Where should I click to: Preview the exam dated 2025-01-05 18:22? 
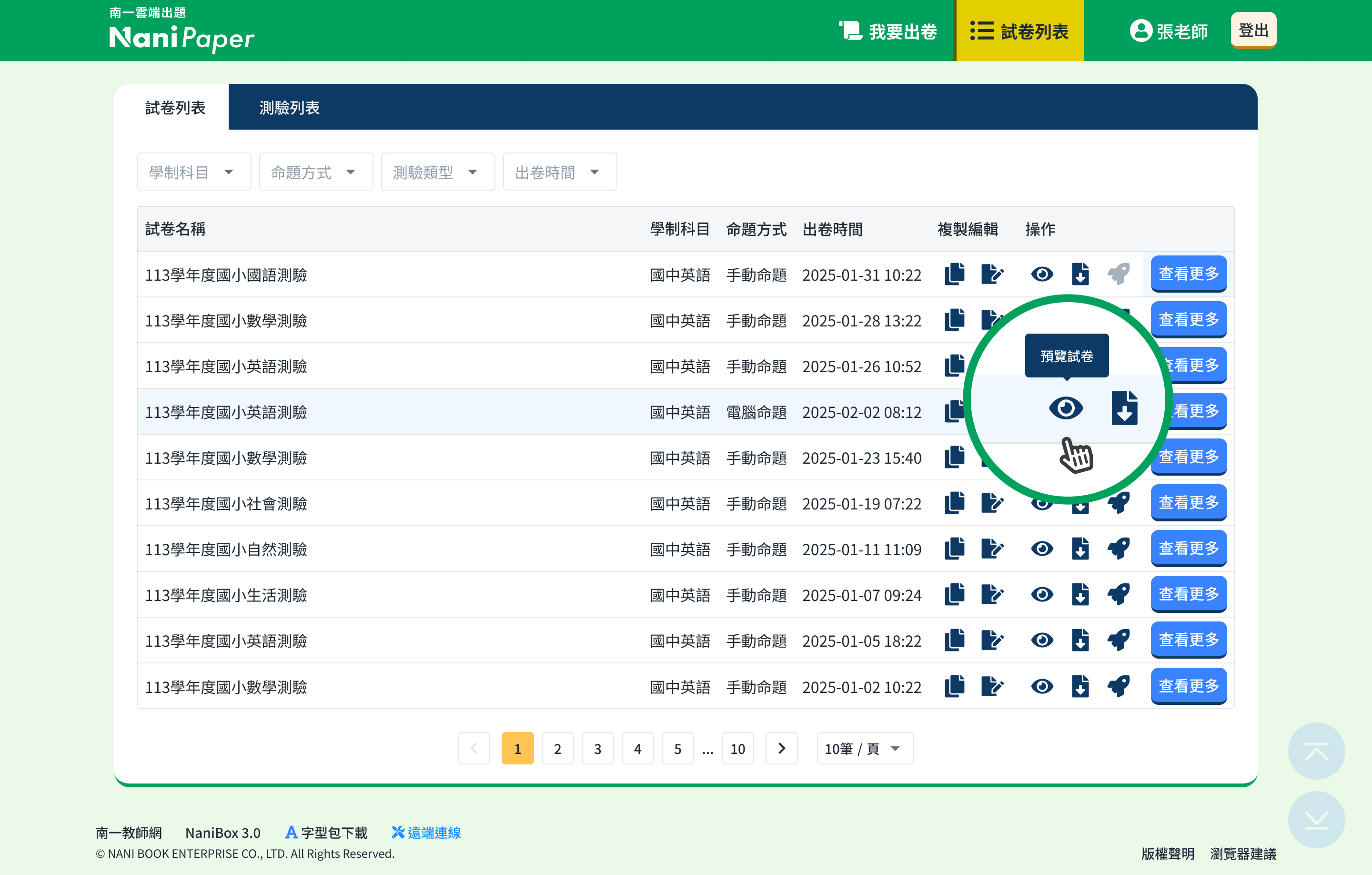pos(1042,640)
